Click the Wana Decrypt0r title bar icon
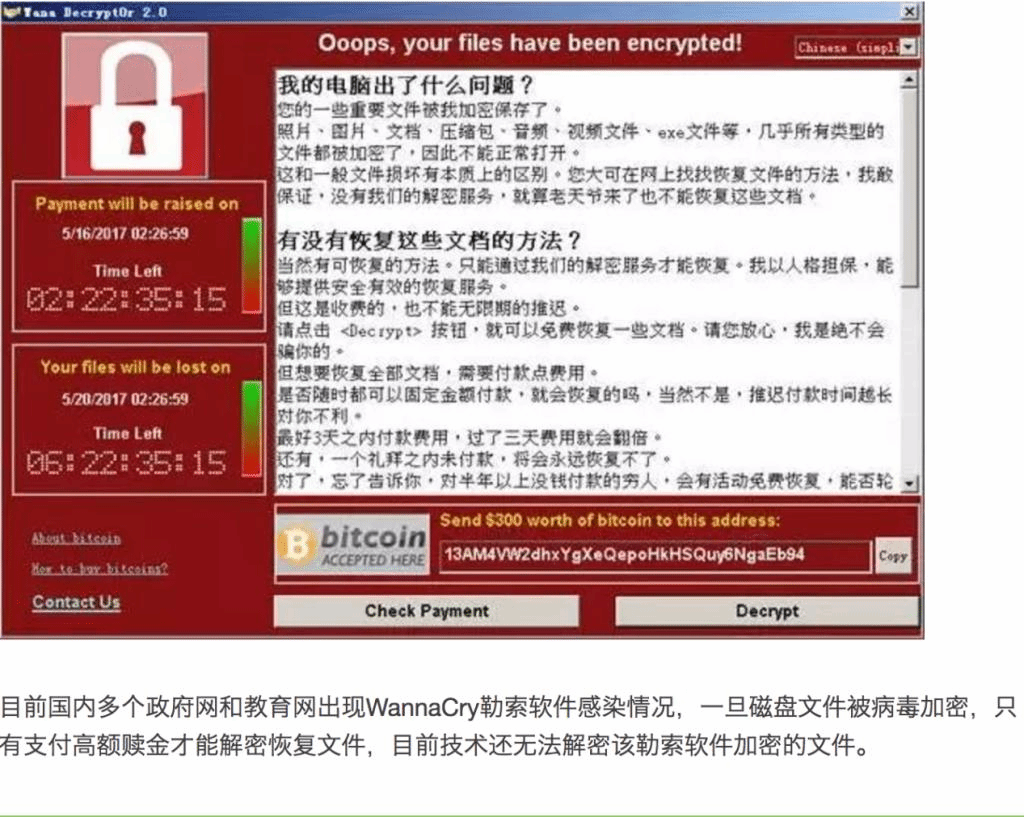1024x817 pixels. click(11, 12)
